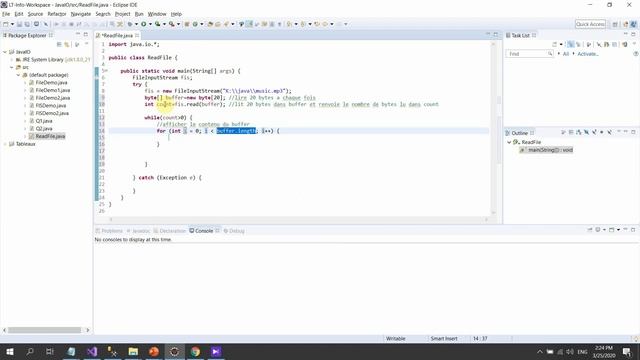The image size is (640, 360).
Task: Open the Windows notification center icon
Action: (627, 351)
